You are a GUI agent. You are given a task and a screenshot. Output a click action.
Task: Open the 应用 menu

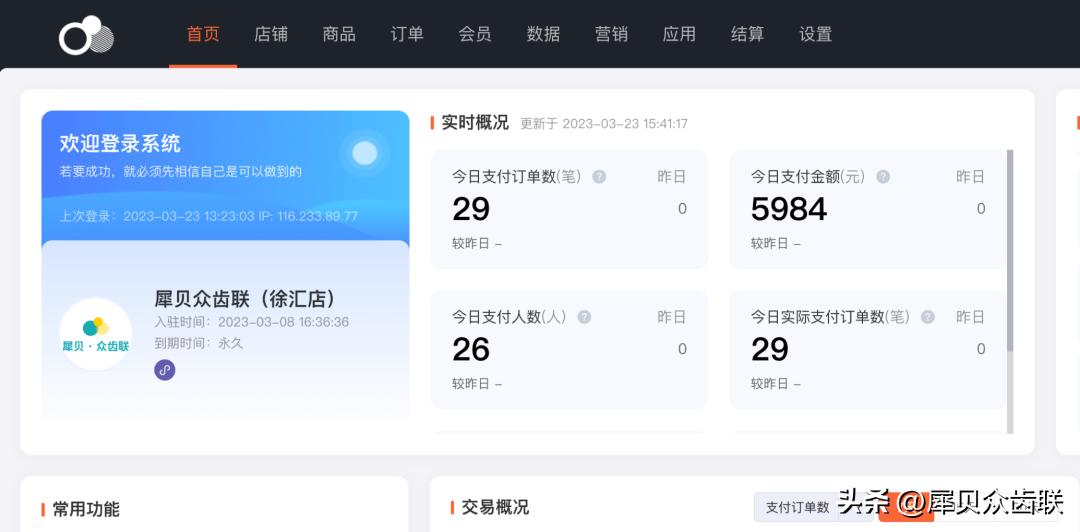[679, 34]
